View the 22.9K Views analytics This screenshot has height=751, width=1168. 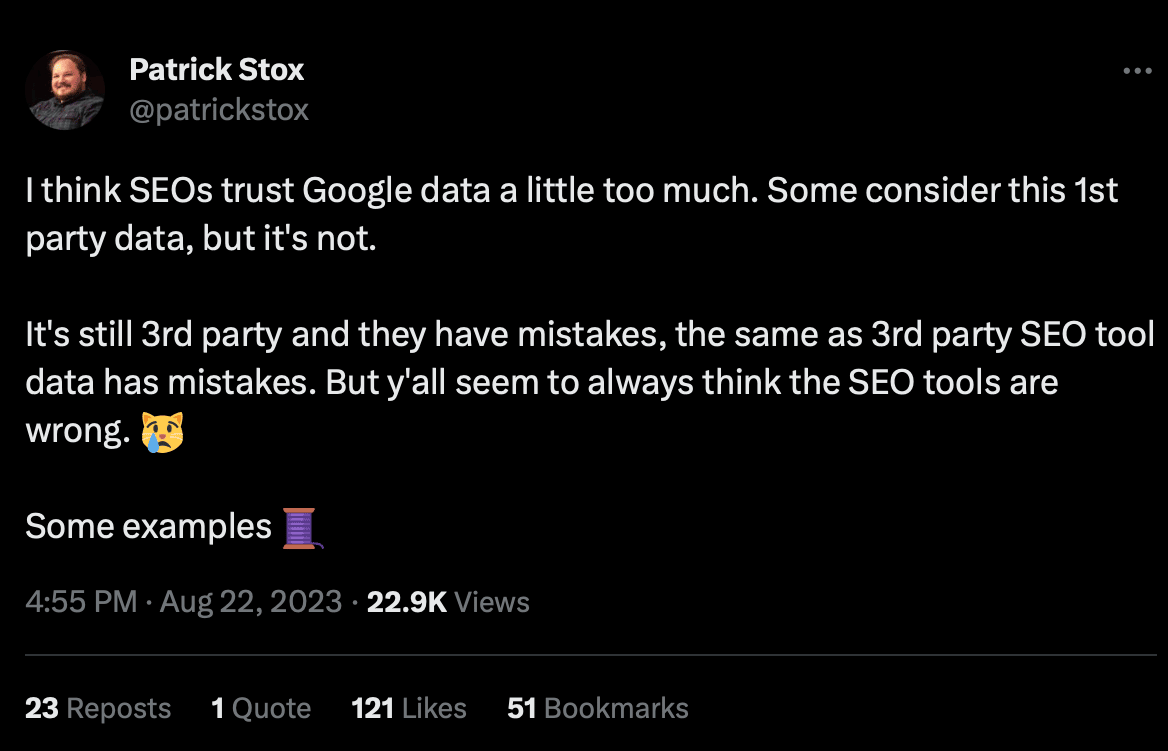click(448, 602)
